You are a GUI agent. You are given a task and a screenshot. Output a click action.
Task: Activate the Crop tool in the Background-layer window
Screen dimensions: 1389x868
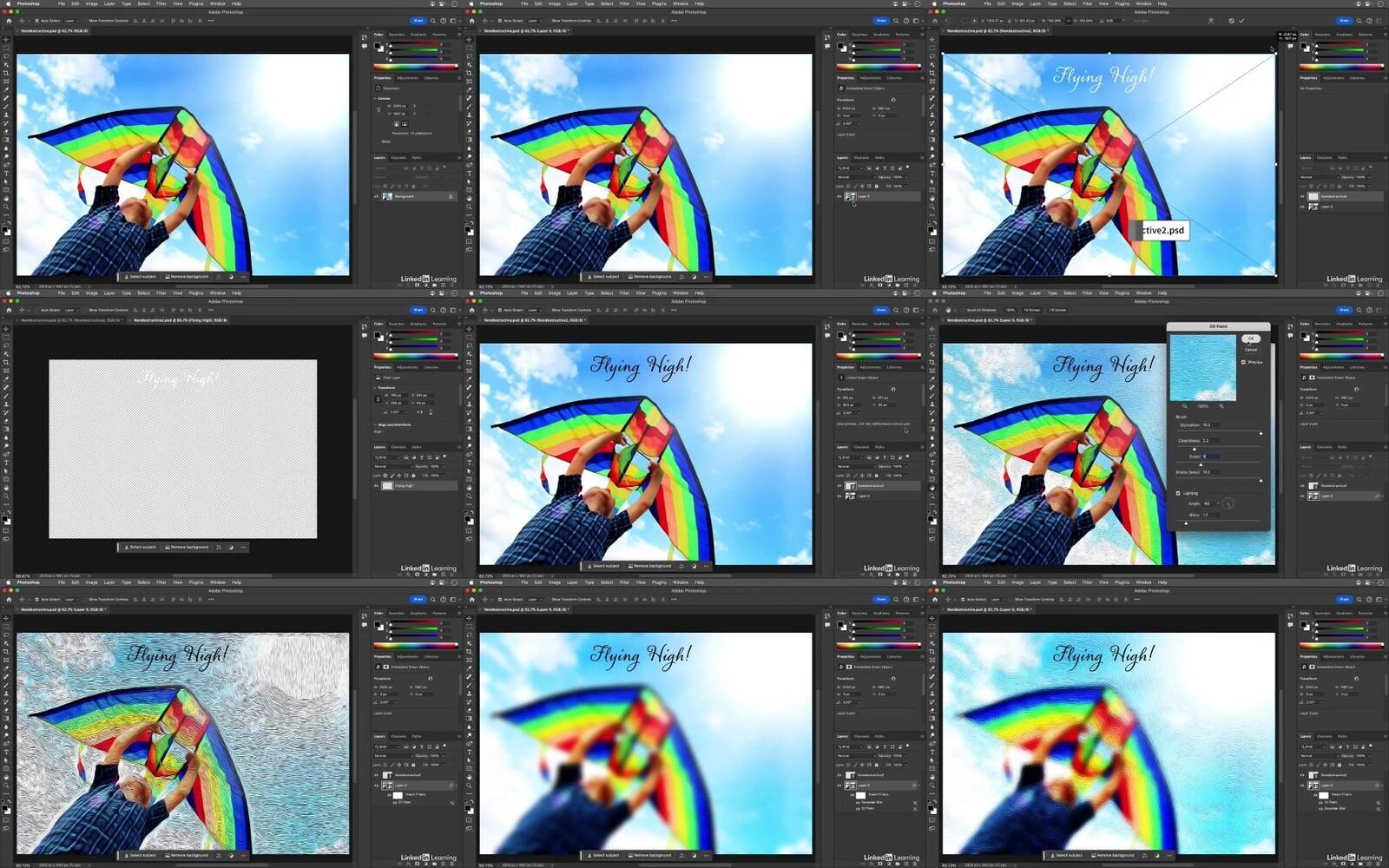[x=6, y=73]
